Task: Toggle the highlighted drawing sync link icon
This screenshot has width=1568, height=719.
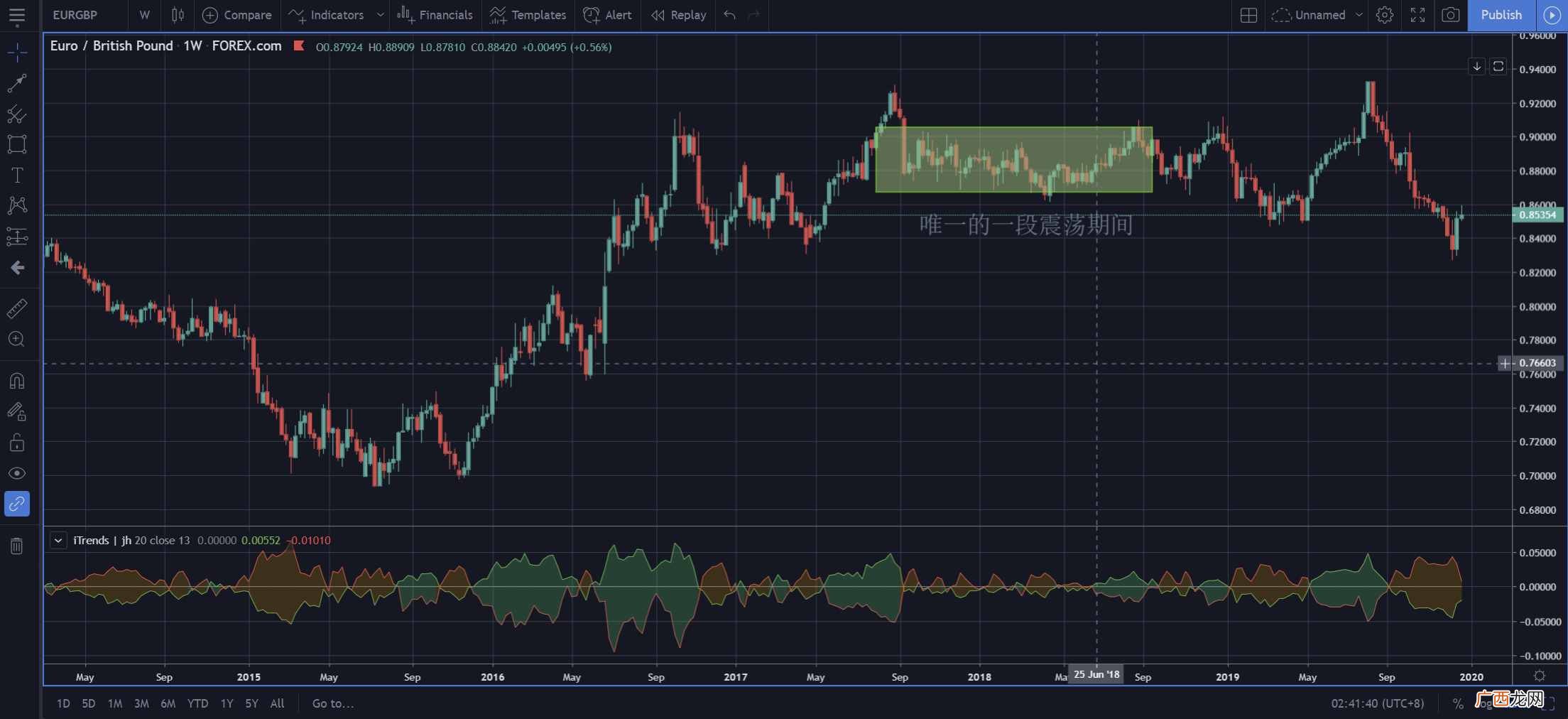Action: point(17,504)
